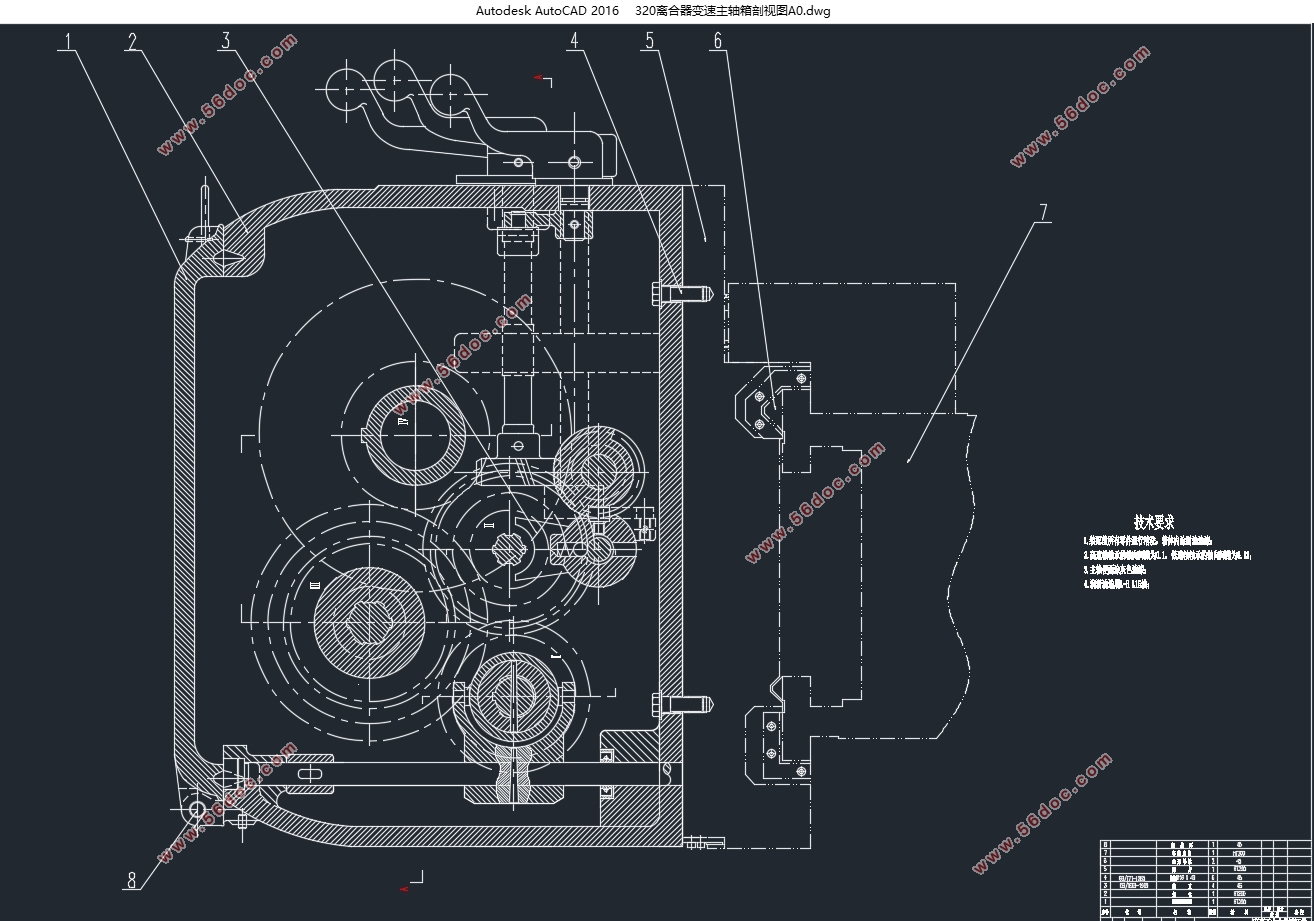Select the 技术要求 heading text
This screenshot has height=921, width=1314.
1153,522
